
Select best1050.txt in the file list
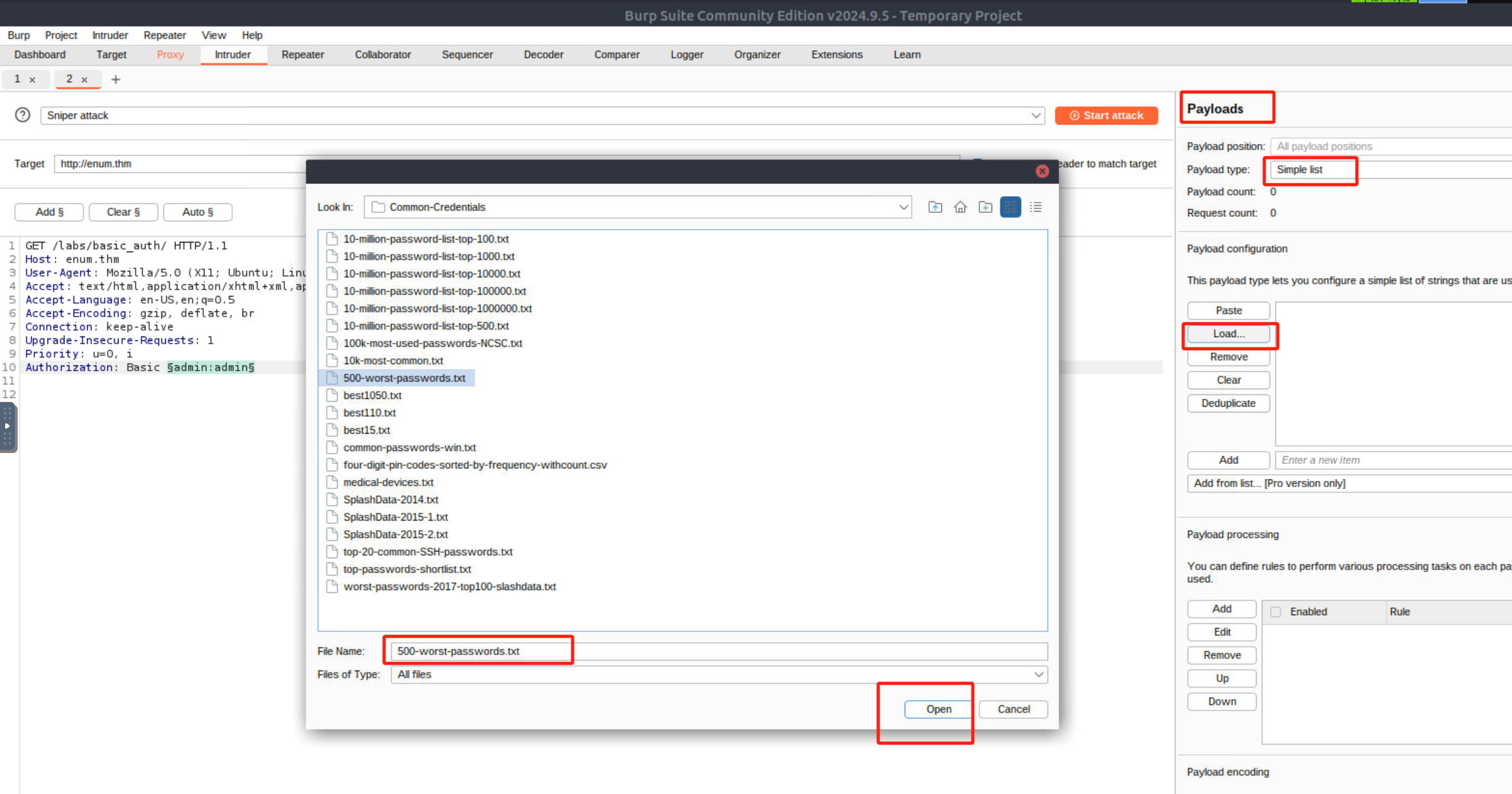pyautogui.click(x=372, y=395)
